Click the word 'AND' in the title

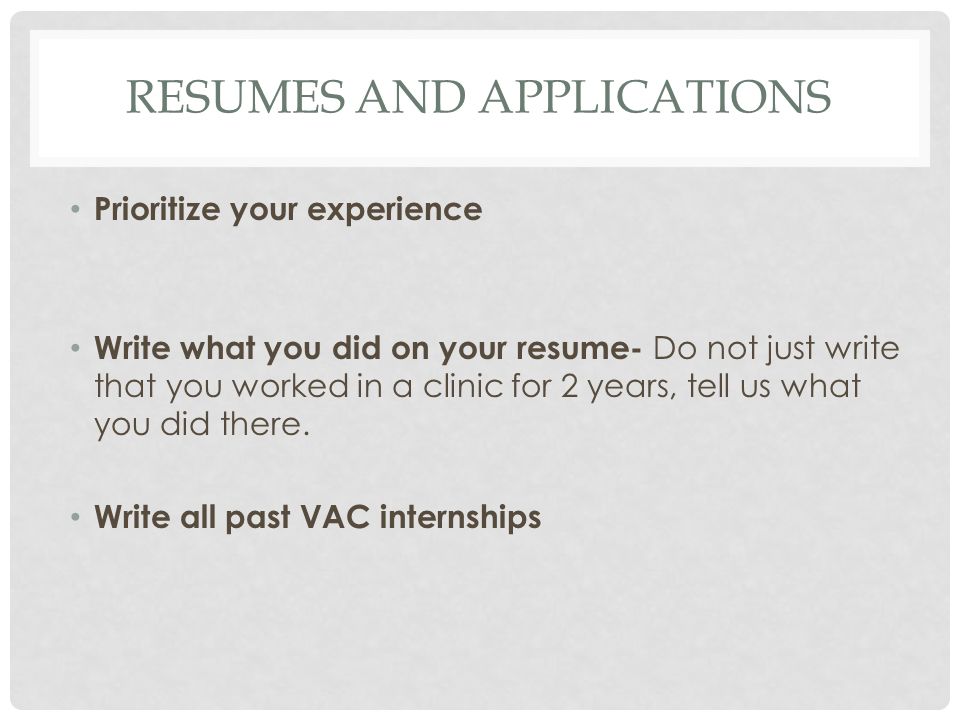(x=413, y=97)
